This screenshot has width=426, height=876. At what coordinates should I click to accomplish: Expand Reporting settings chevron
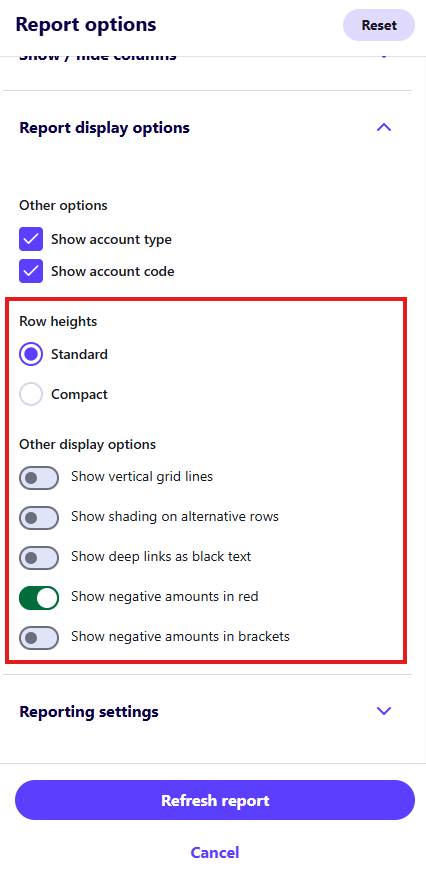384,711
